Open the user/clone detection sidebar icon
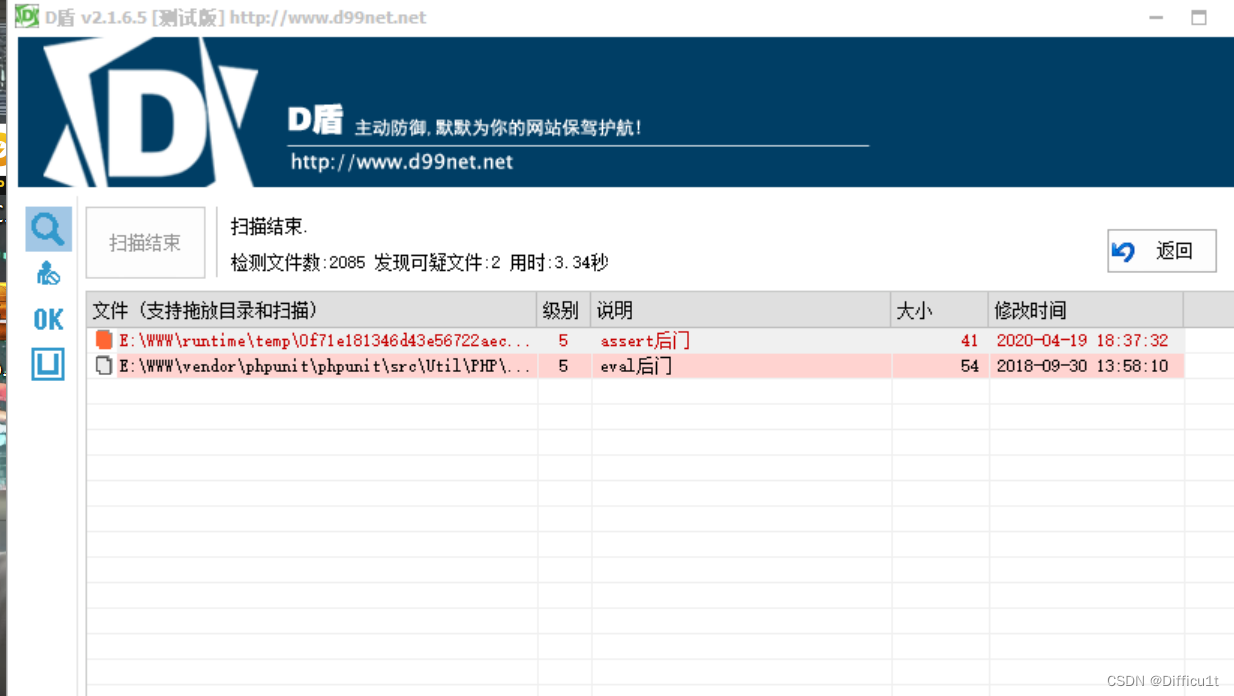This screenshot has height=696, width=1234. 48,273
